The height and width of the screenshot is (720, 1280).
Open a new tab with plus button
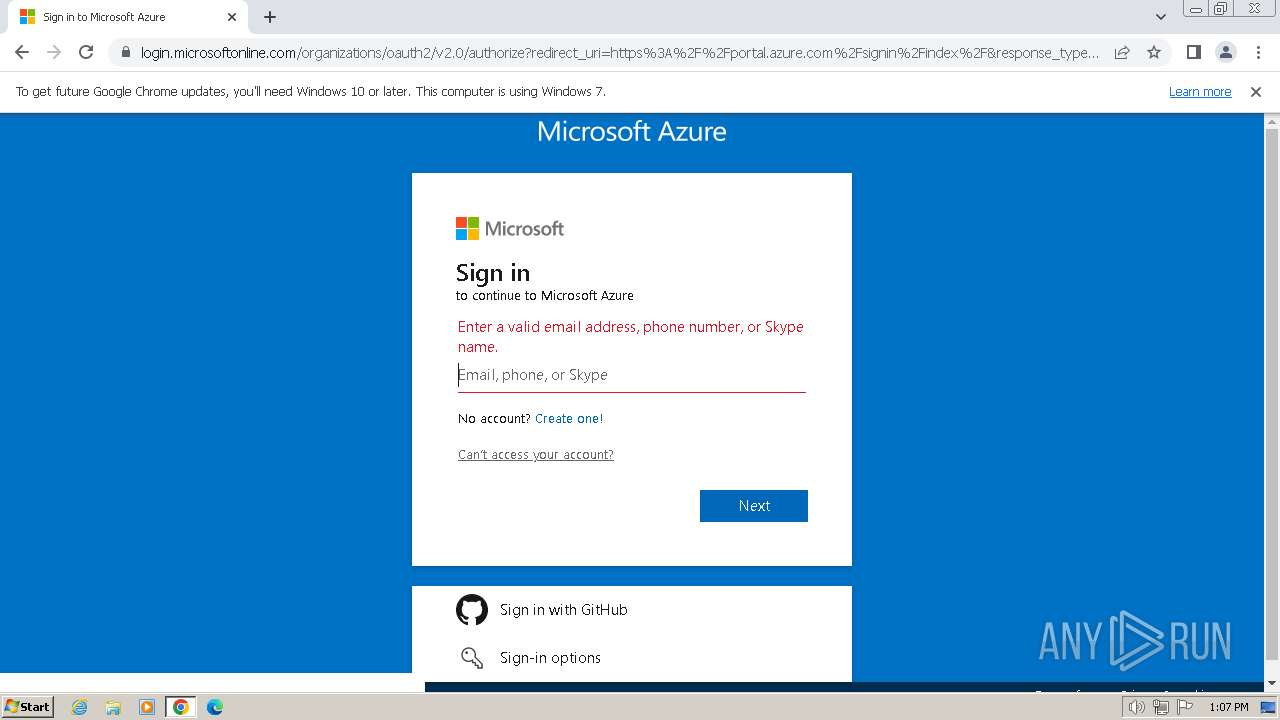click(x=270, y=17)
